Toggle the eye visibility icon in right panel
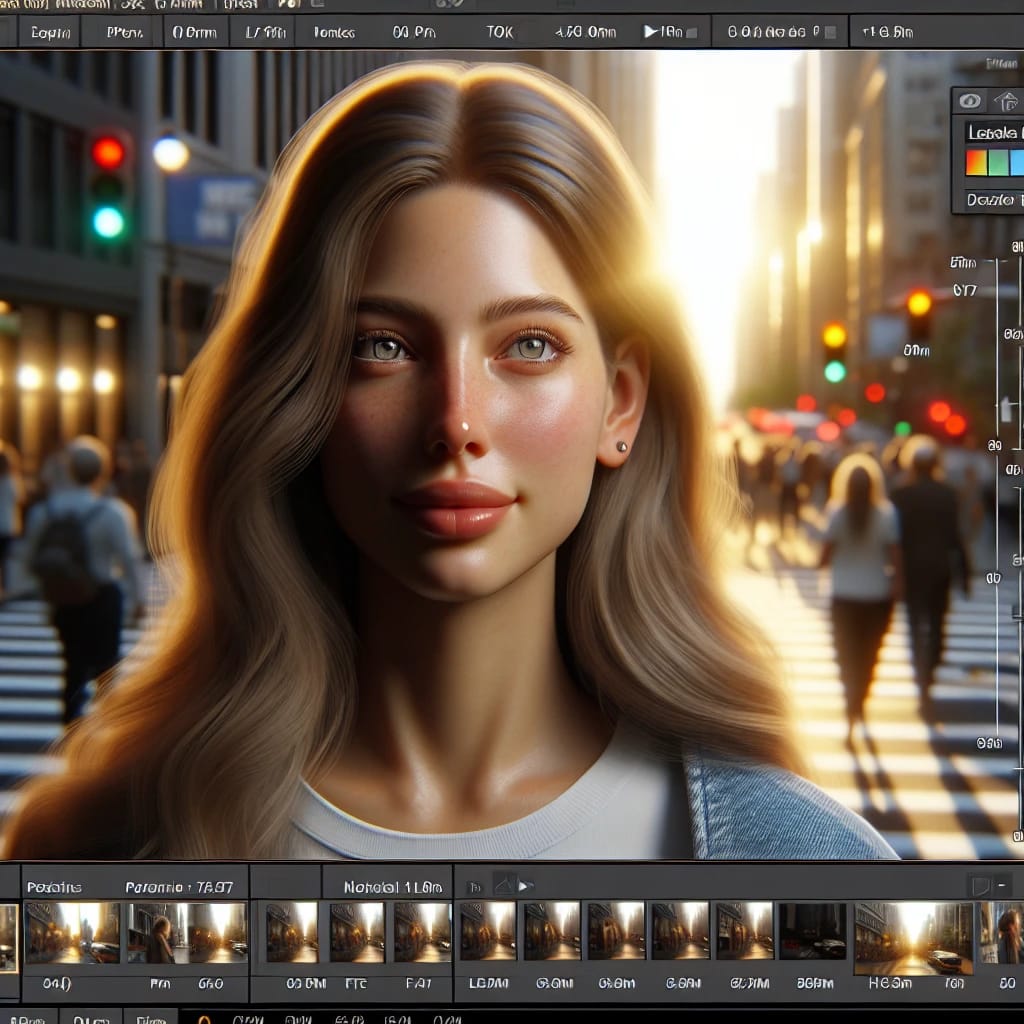The height and width of the screenshot is (1024, 1024). tap(970, 101)
